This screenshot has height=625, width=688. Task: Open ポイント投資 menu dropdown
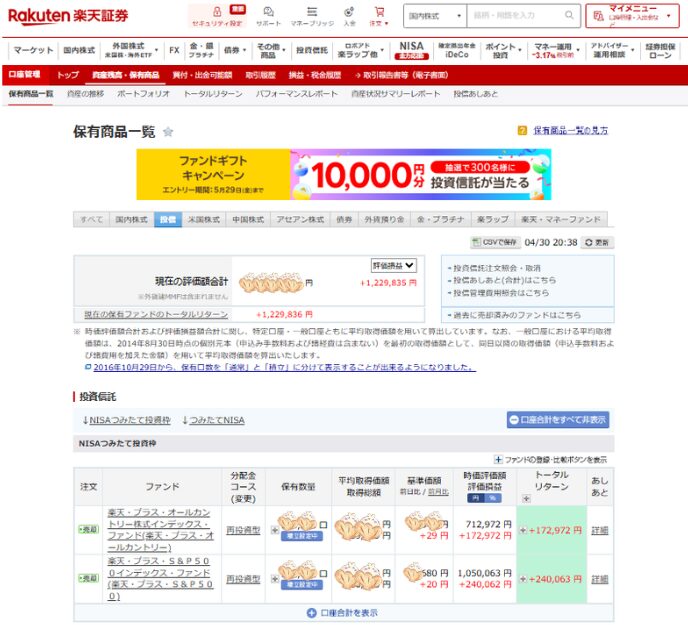pyautogui.click(x=503, y=50)
